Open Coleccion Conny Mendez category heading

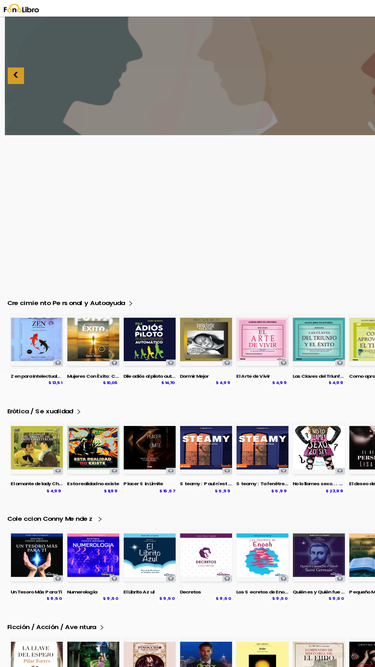49,519
